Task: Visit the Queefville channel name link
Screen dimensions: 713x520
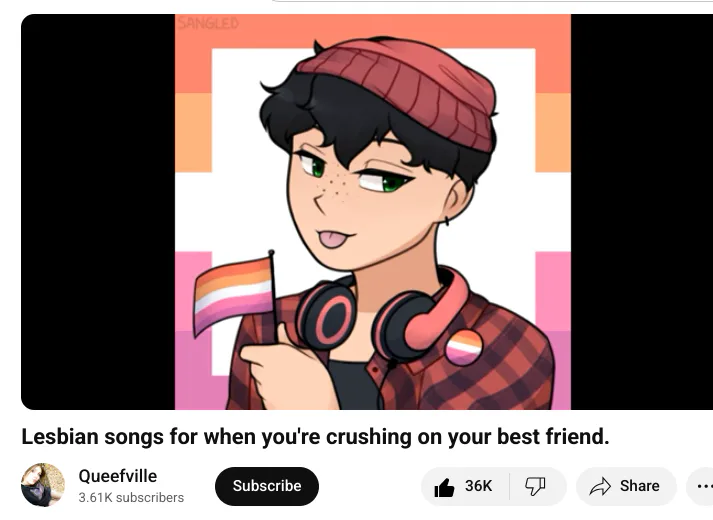Action: coord(118,476)
